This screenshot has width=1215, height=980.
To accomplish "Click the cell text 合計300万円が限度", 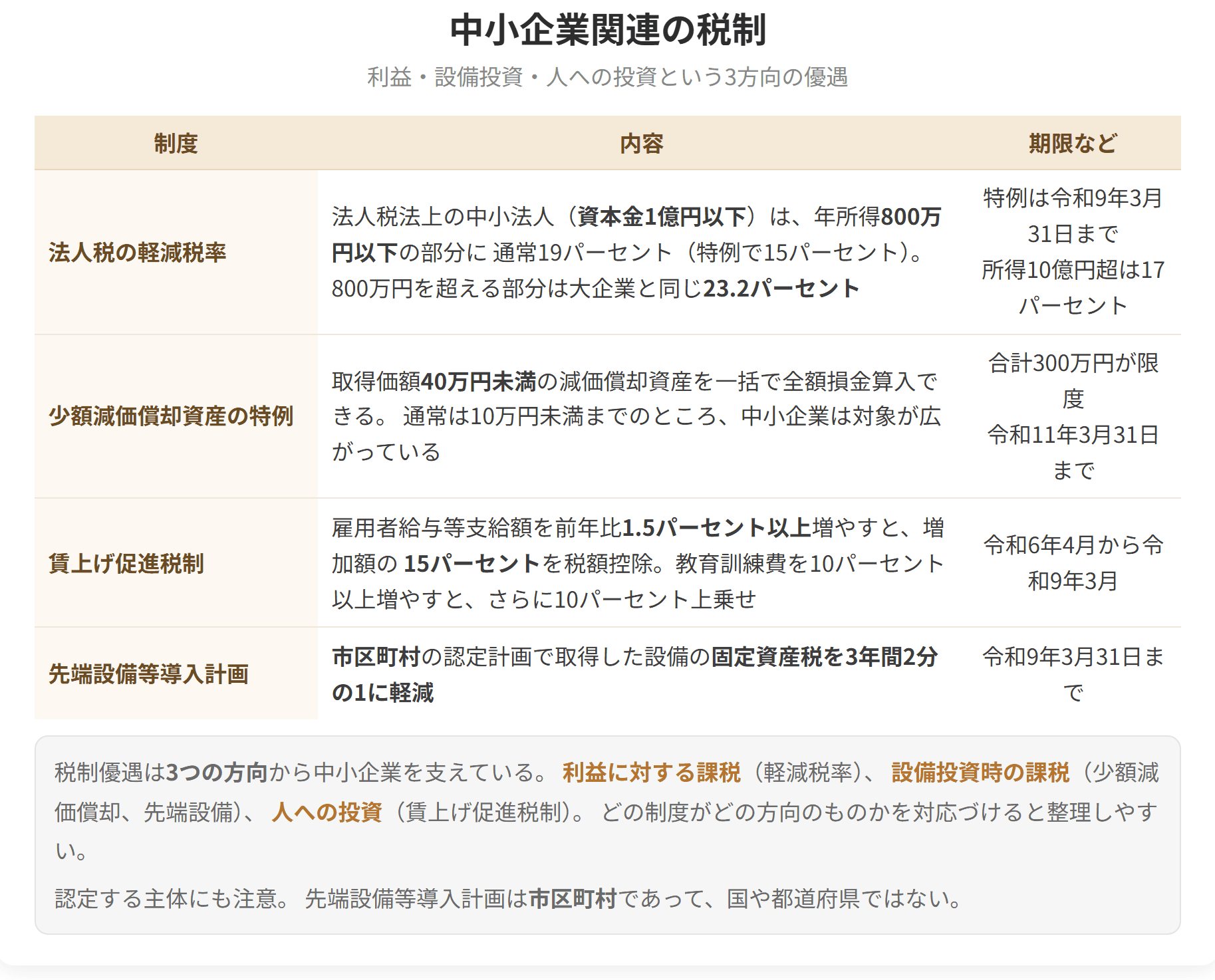I will point(1073,381).
